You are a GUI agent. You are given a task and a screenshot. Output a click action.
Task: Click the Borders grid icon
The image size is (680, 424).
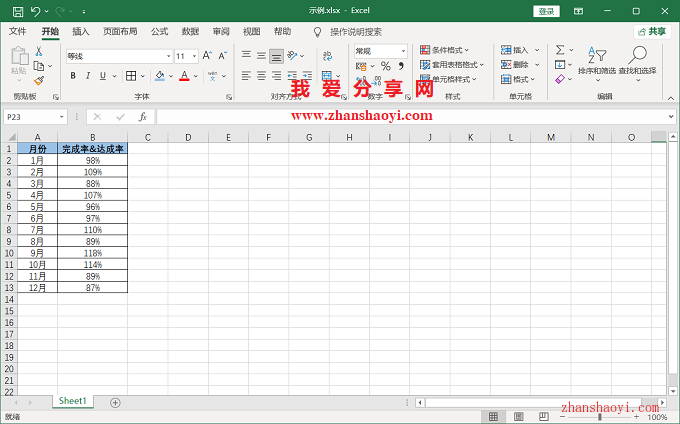point(131,76)
